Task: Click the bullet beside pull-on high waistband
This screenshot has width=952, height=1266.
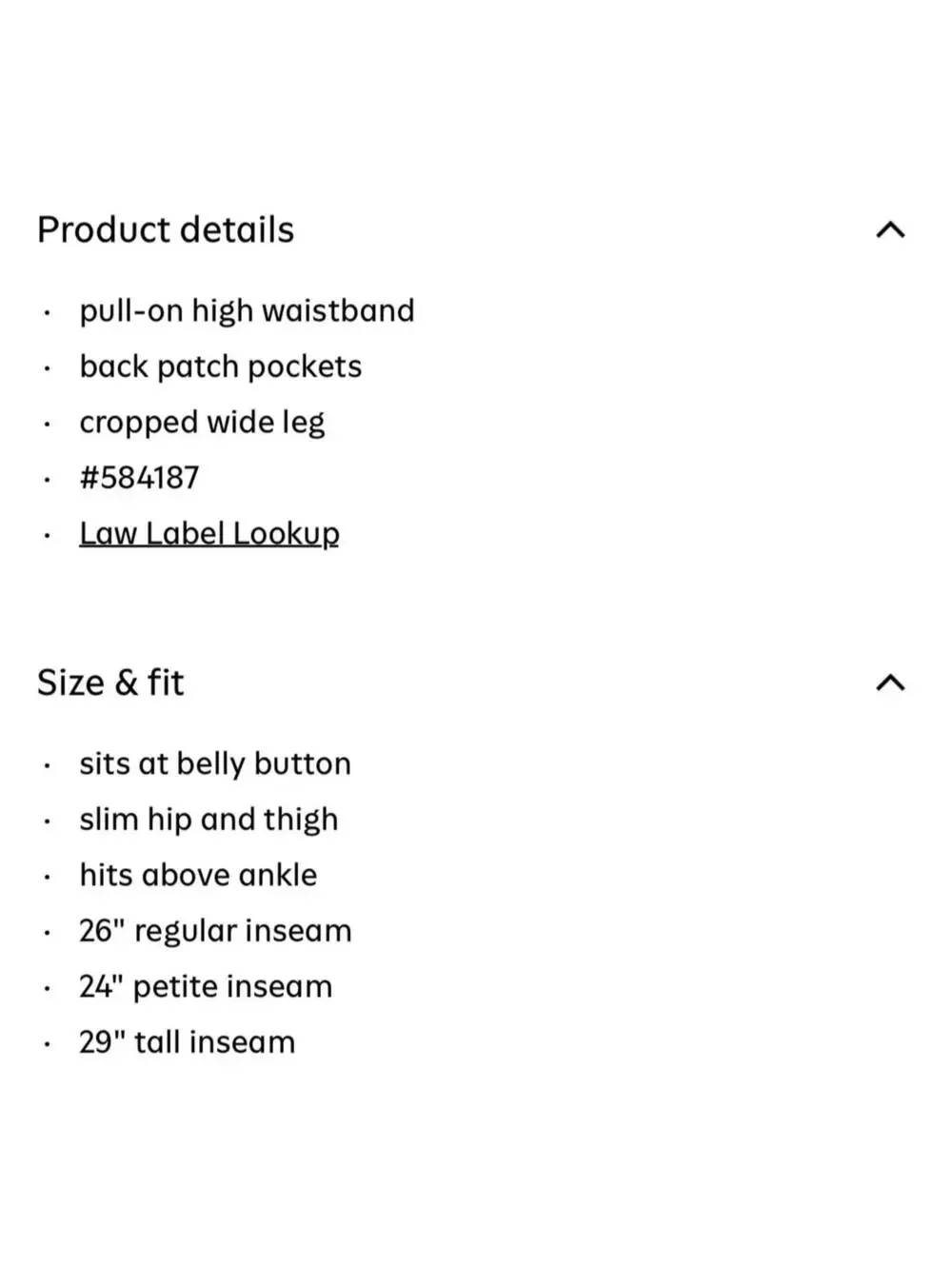Action: pos(46,313)
